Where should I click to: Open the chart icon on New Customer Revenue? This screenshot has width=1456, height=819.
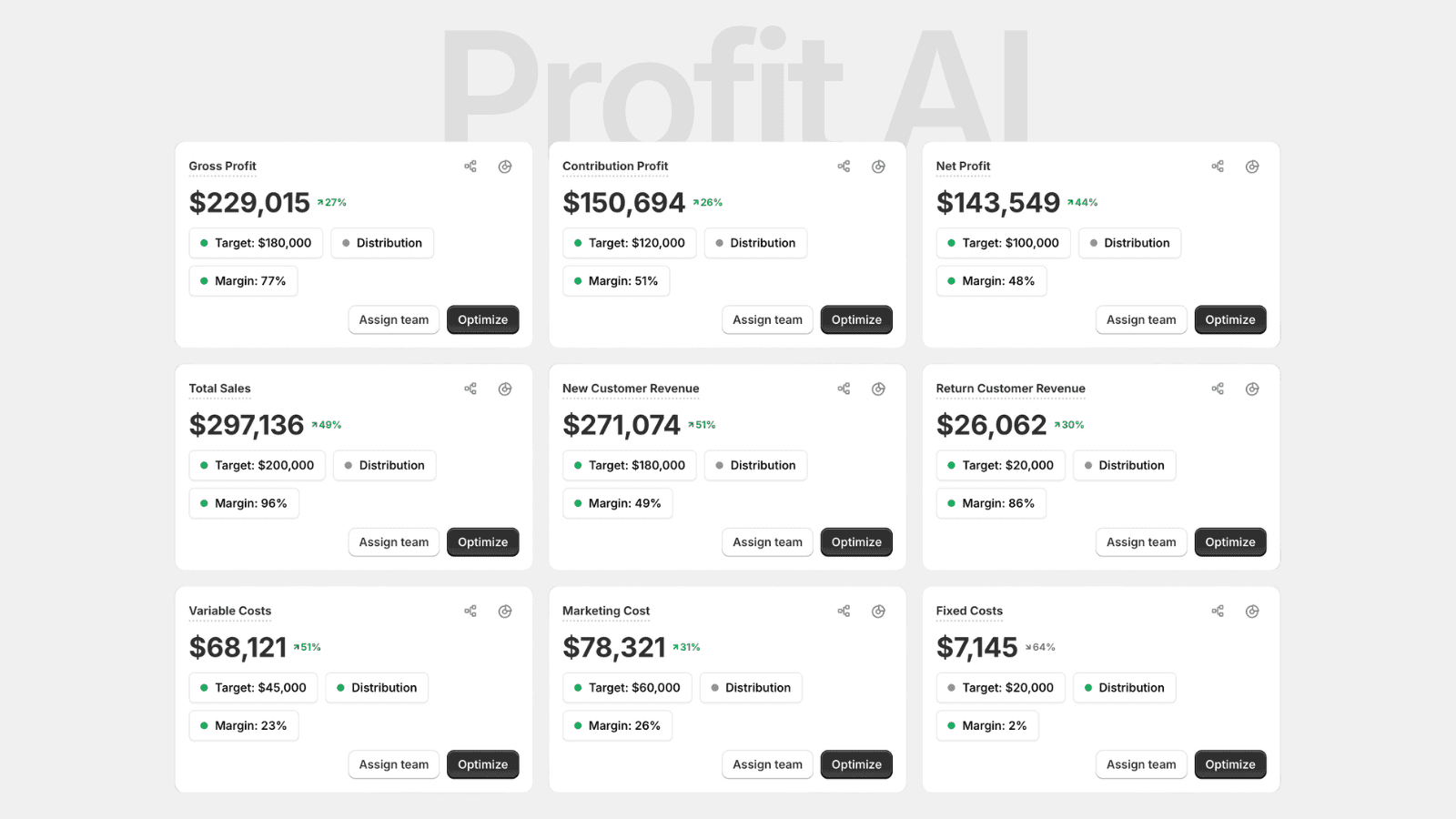click(x=878, y=388)
